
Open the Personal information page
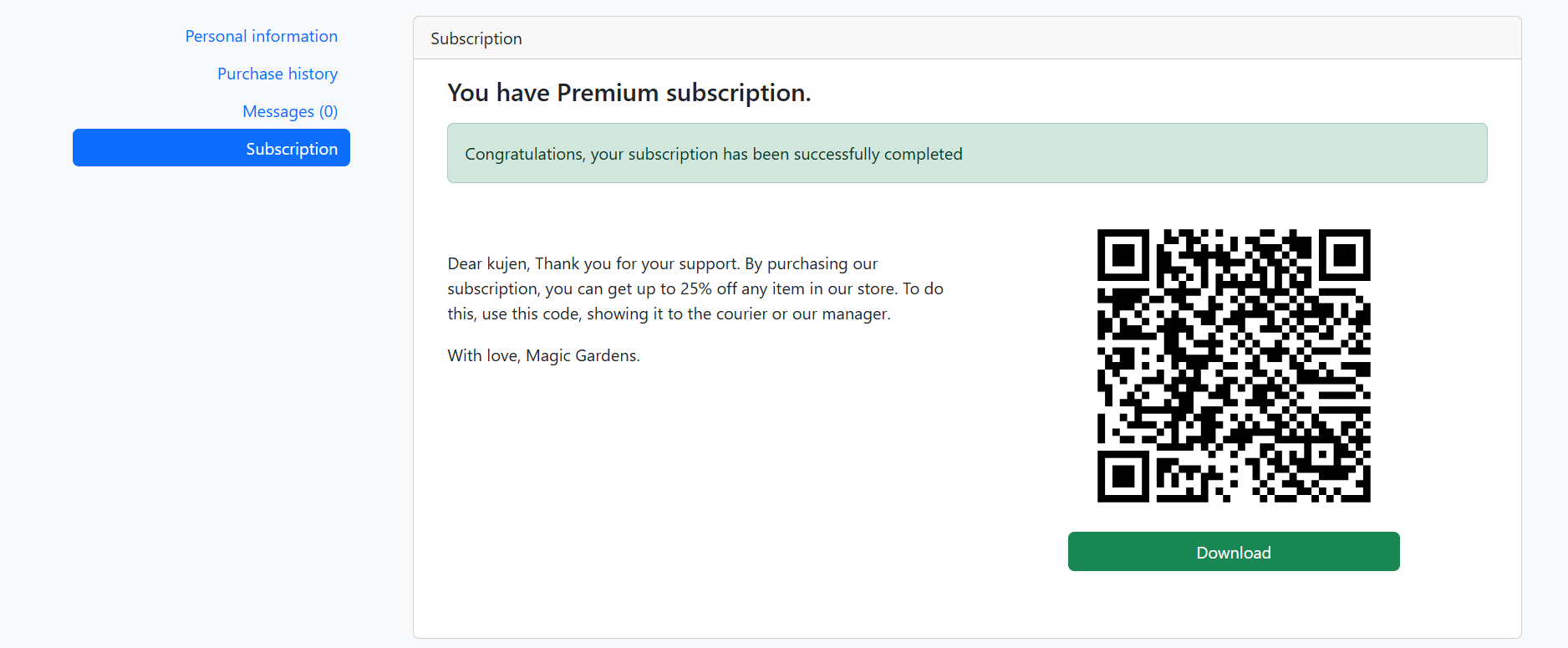point(261,37)
